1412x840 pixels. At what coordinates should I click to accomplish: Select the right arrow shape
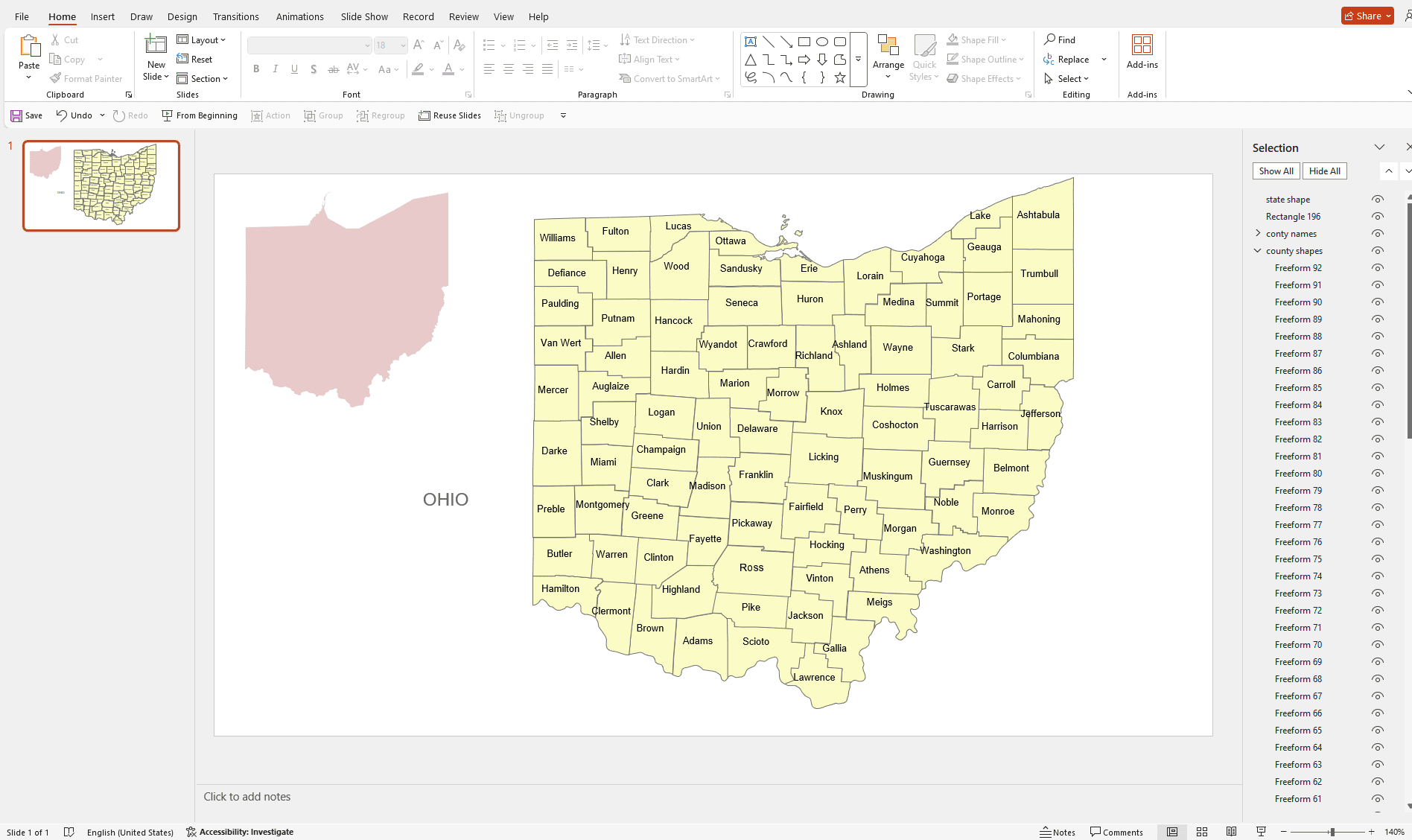click(x=804, y=60)
